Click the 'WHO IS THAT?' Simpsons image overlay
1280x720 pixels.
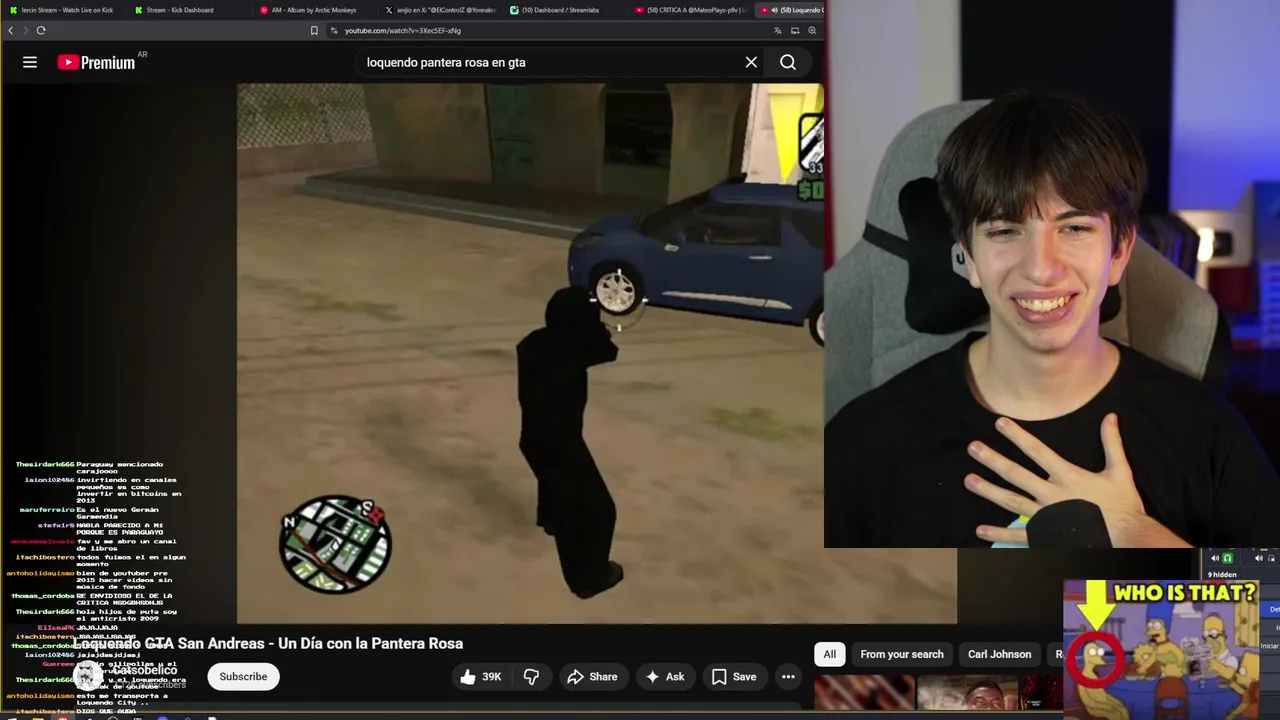pyautogui.click(x=1161, y=648)
